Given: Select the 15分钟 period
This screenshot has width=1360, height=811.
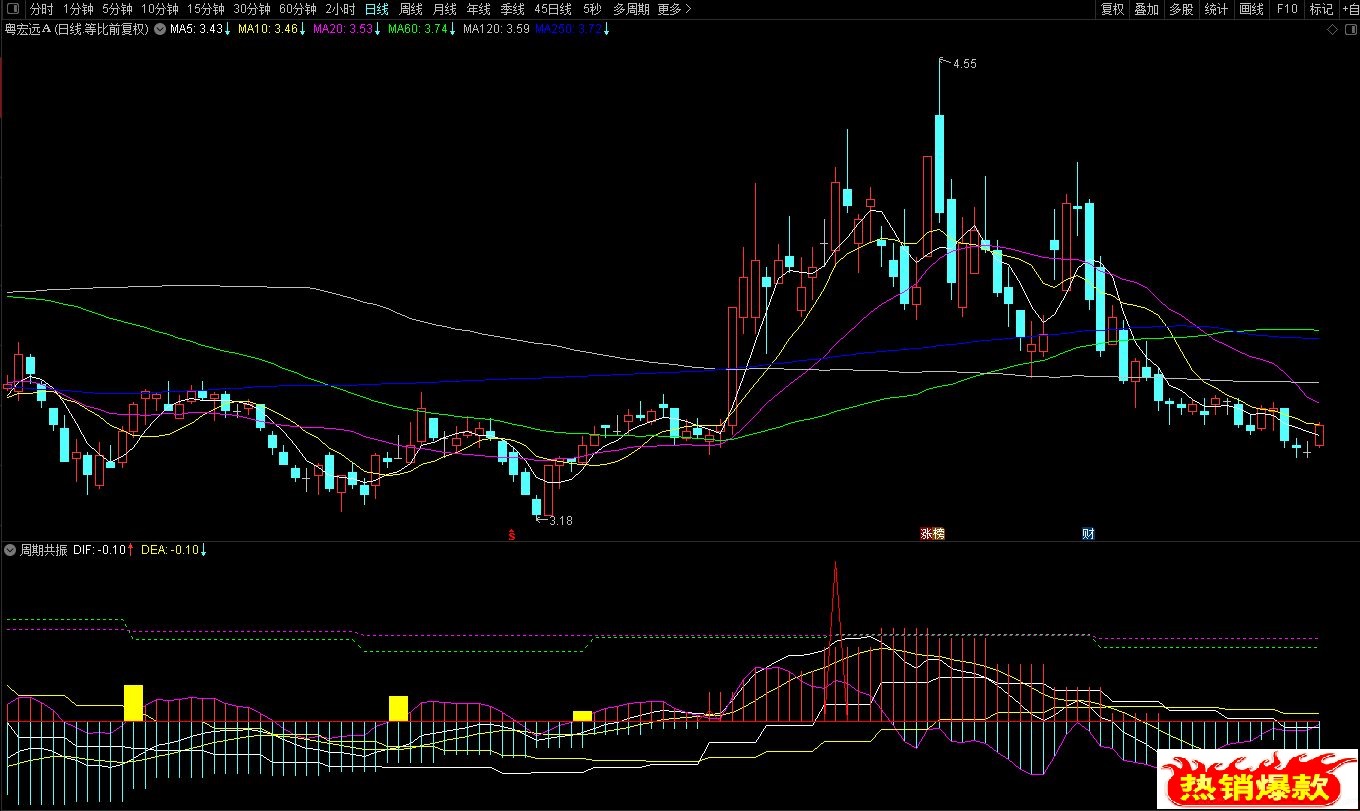Looking at the screenshot, I should click(x=206, y=9).
